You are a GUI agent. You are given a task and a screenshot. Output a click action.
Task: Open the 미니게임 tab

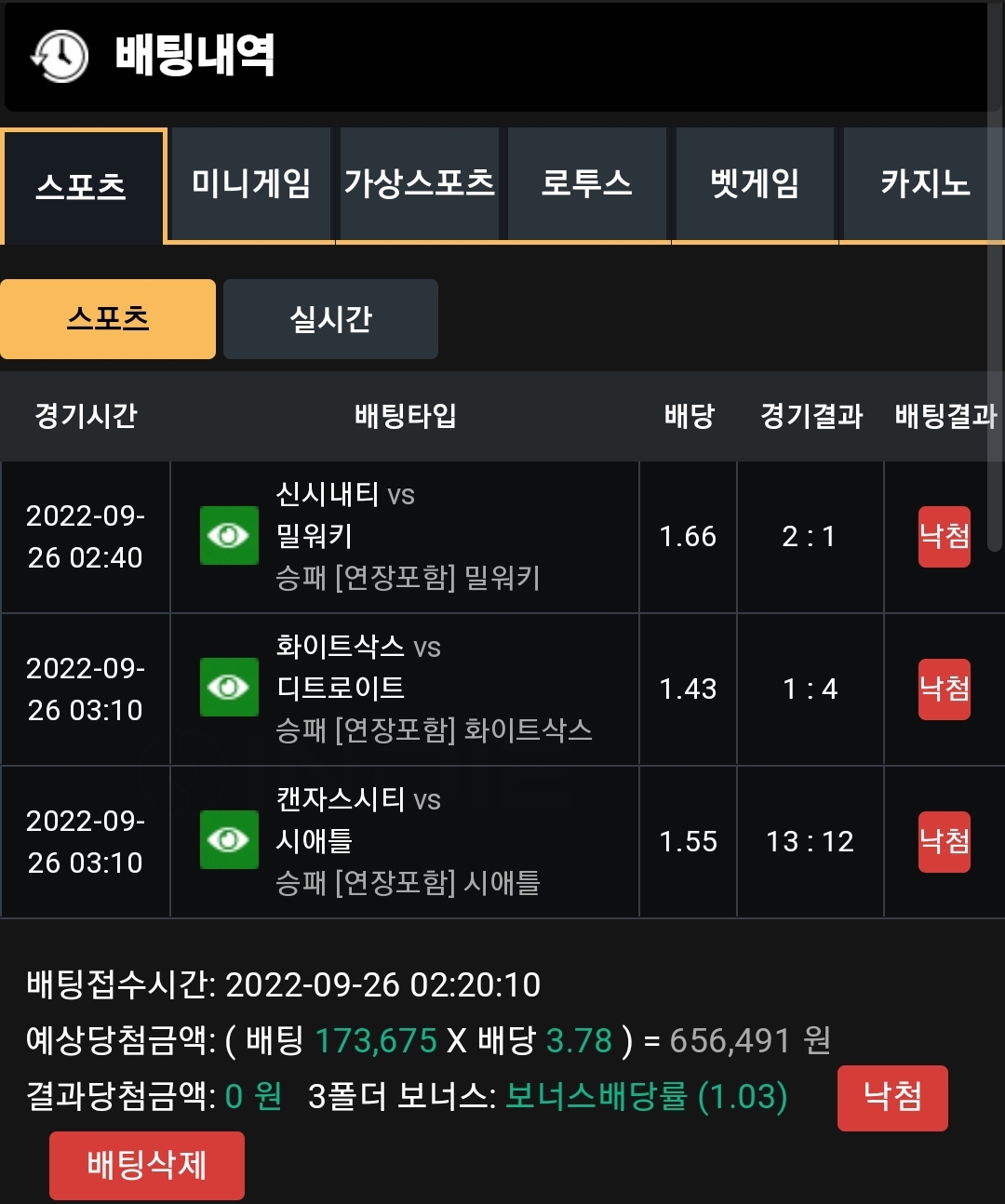[251, 184]
